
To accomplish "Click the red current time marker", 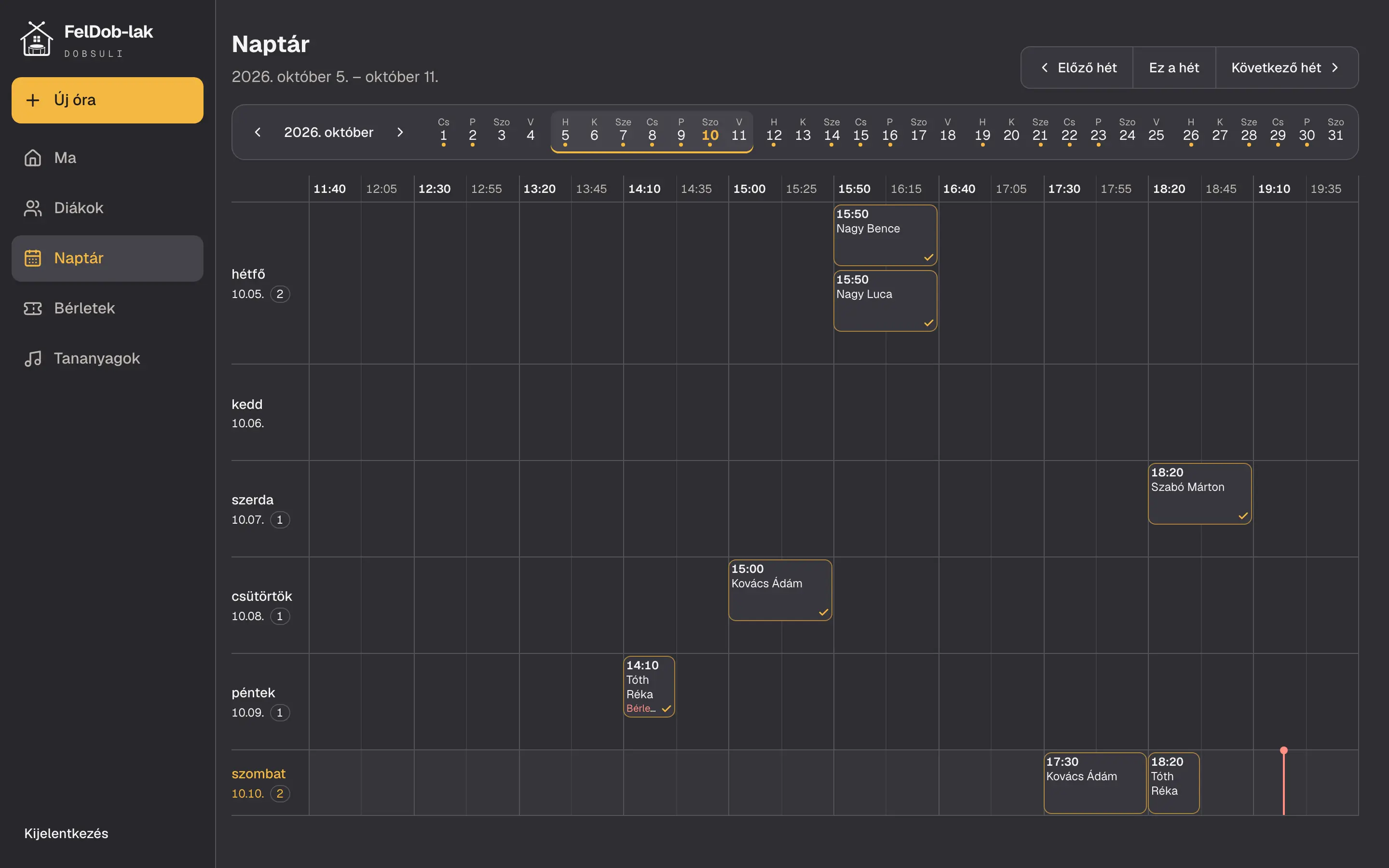I will (x=1283, y=782).
